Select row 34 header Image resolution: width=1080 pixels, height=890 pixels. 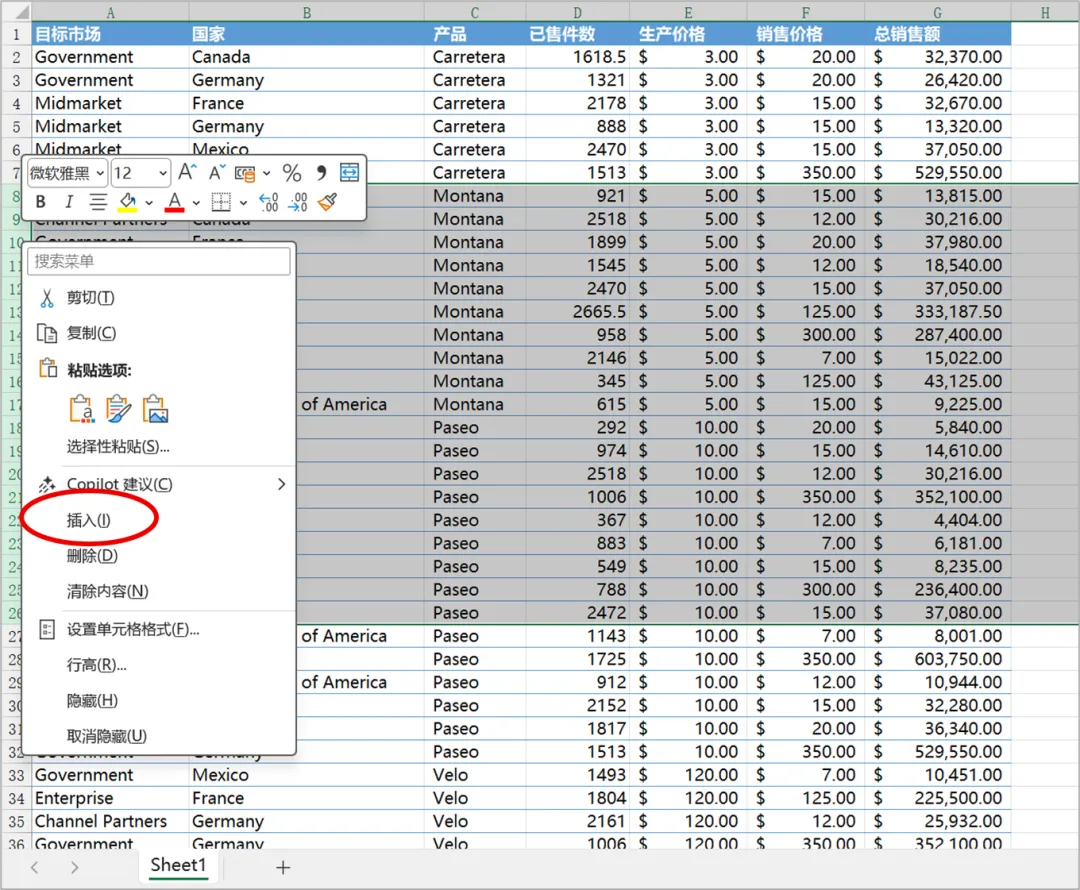[x=16, y=798]
